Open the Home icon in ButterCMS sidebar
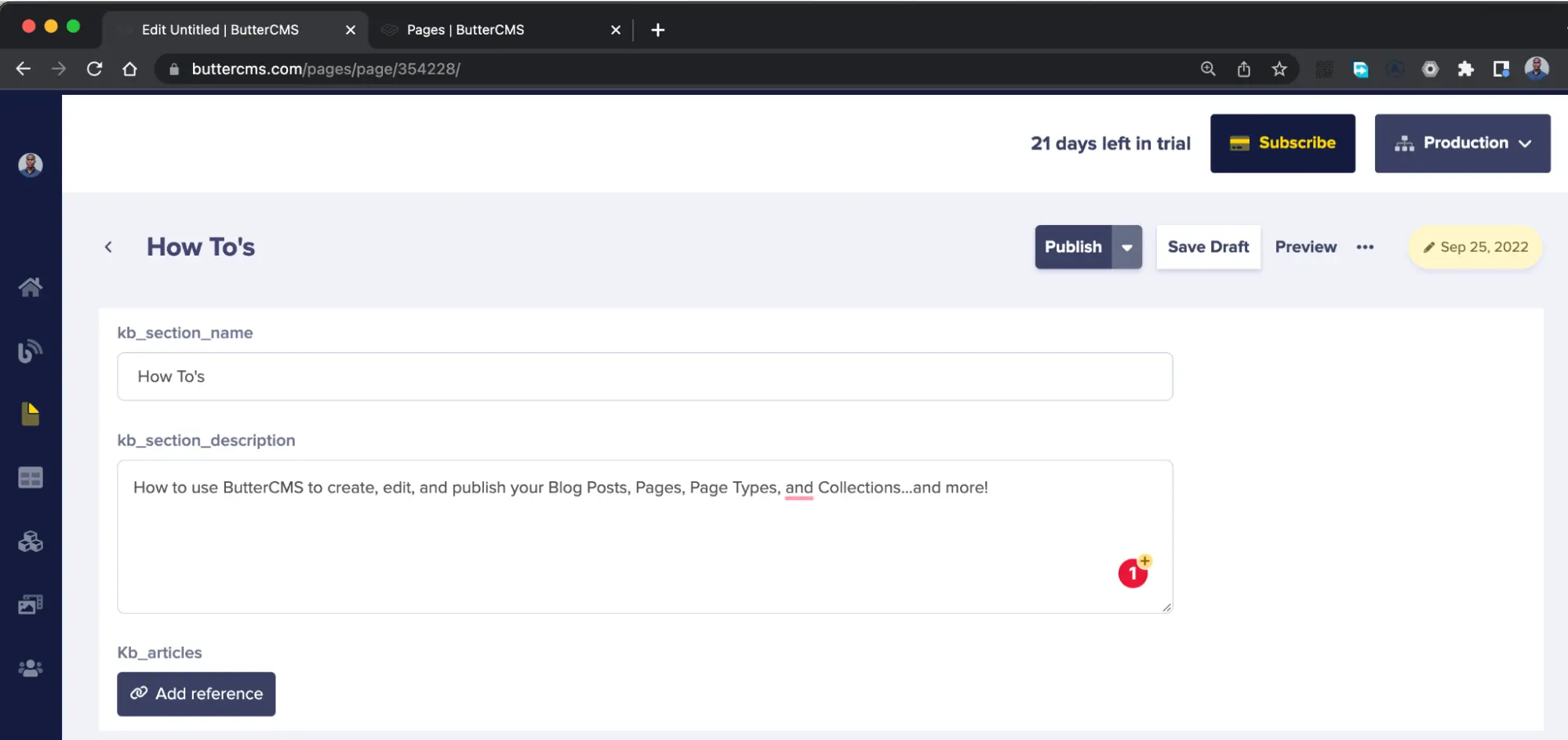 pyautogui.click(x=31, y=287)
